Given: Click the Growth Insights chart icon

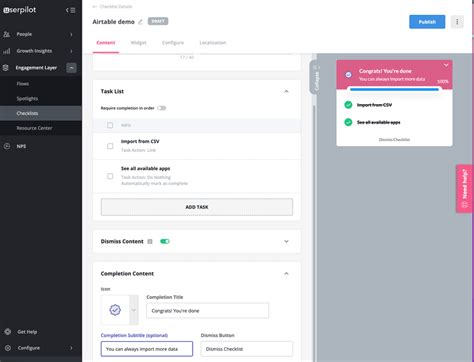Looking at the screenshot, I should [6, 51].
